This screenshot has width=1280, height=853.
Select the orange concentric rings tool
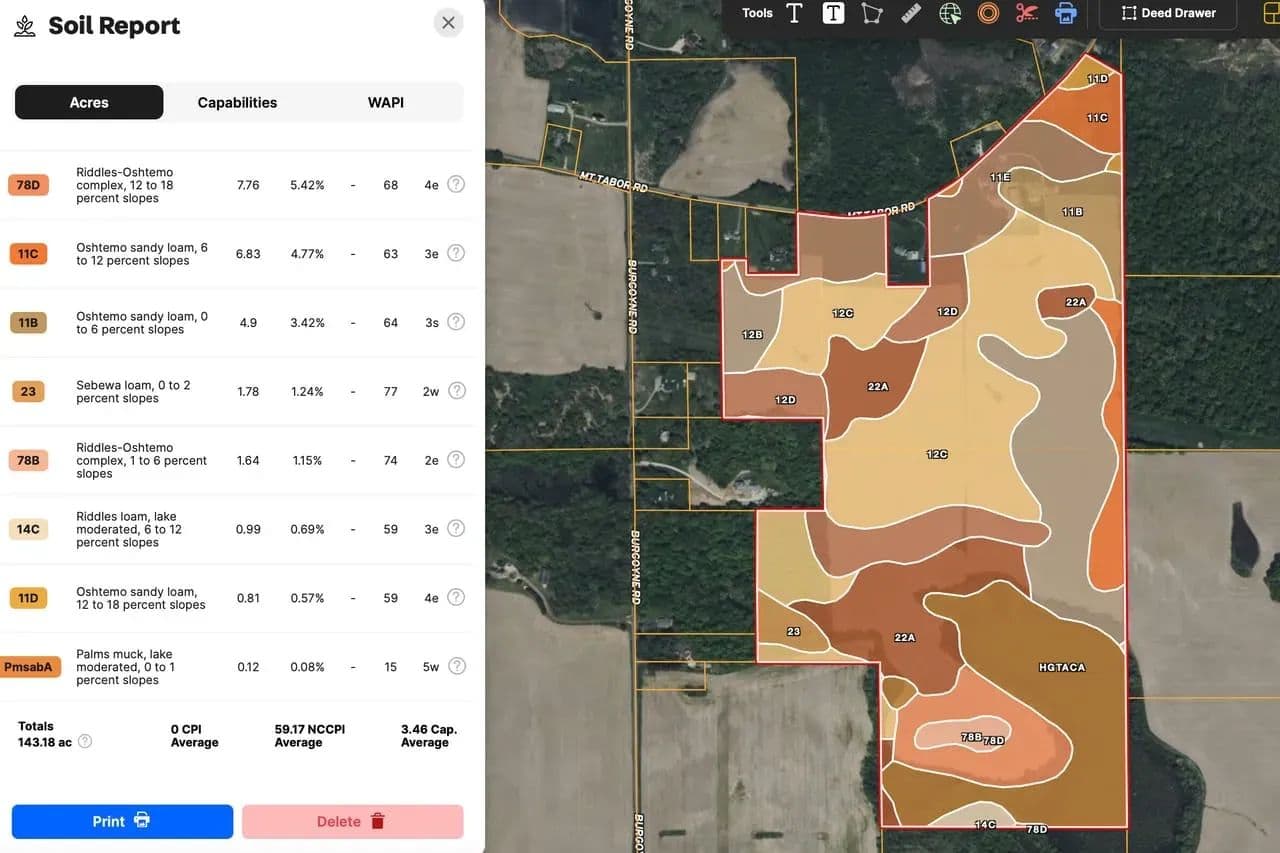click(x=988, y=13)
